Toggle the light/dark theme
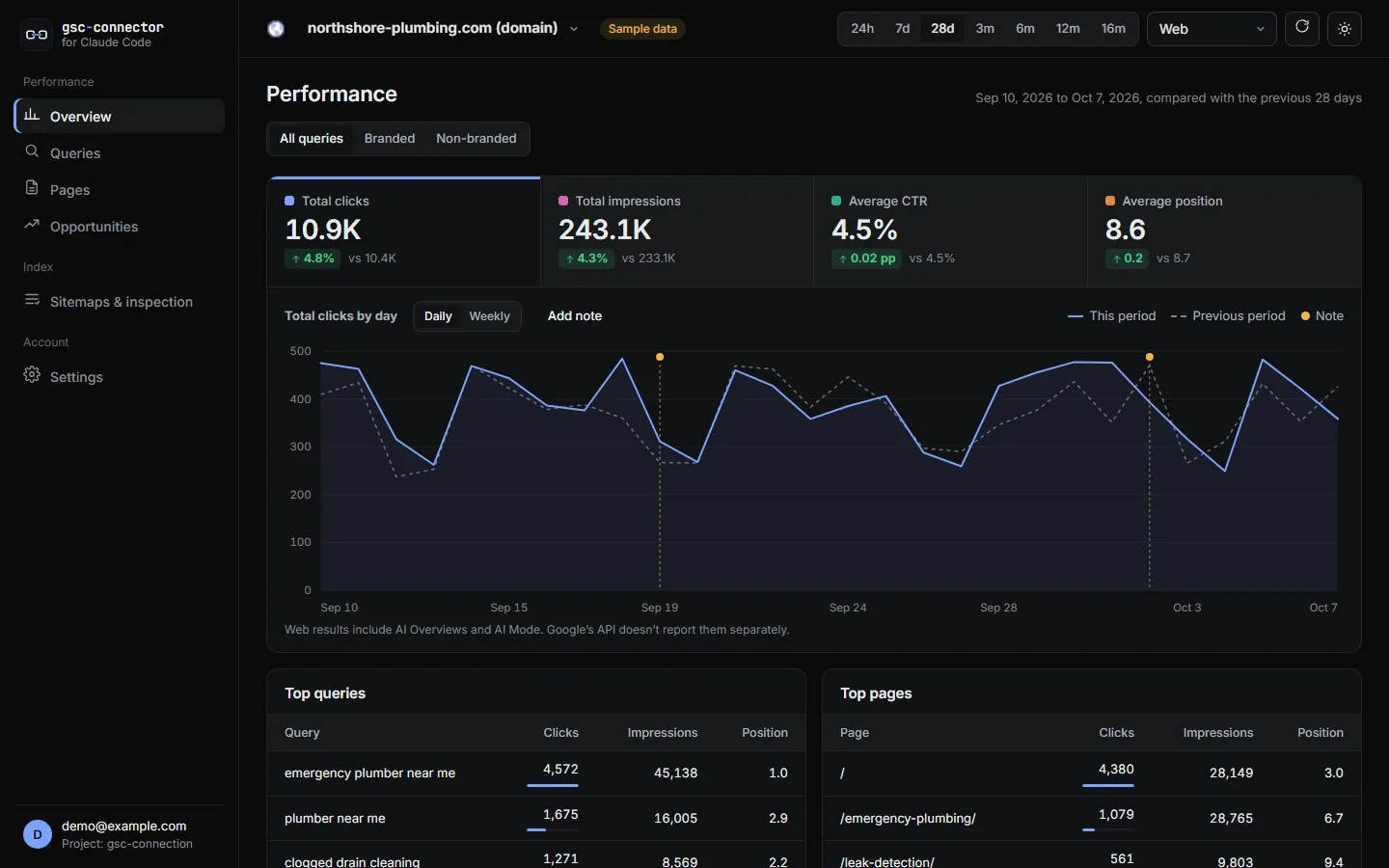The image size is (1389, 868). 1345,29
